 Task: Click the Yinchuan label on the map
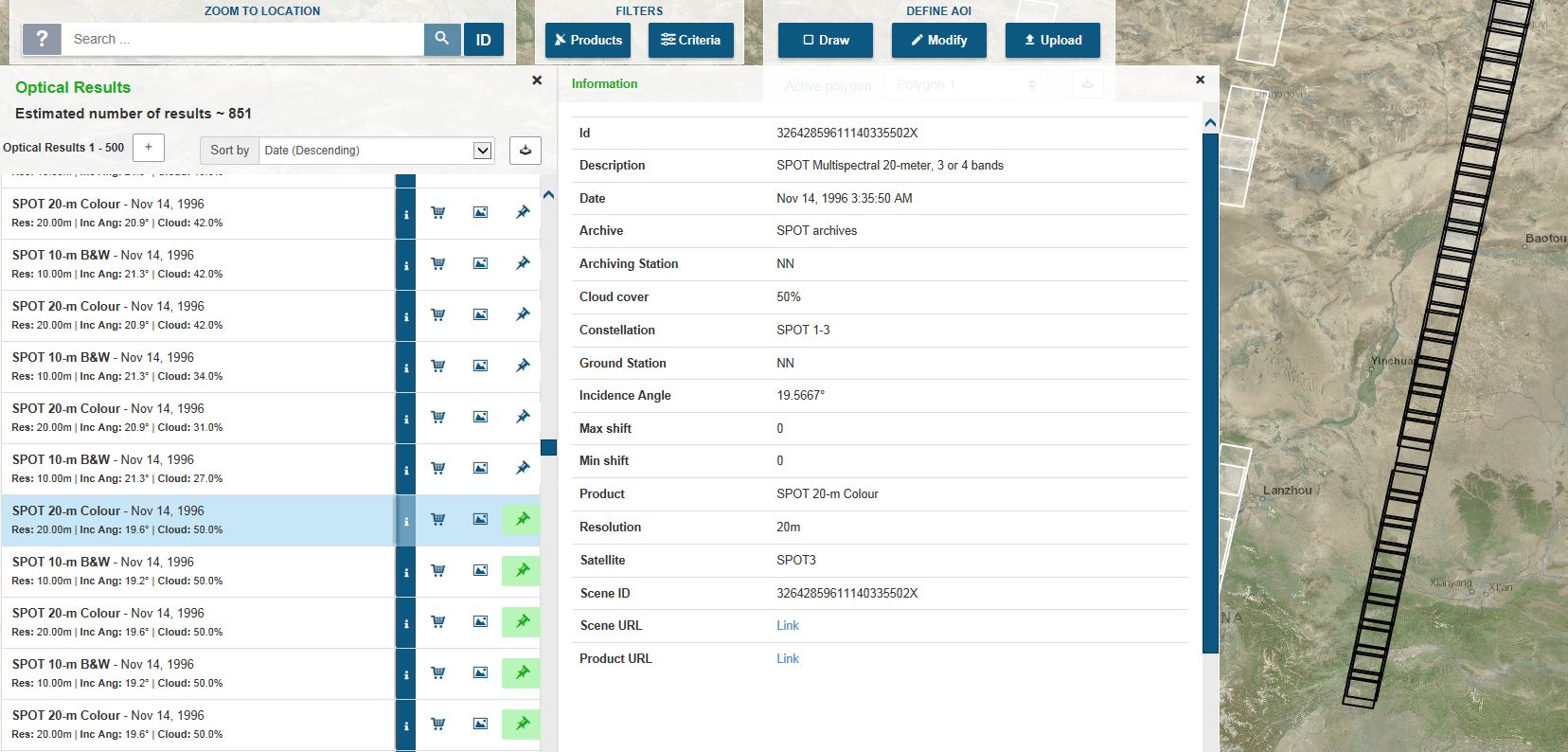[1393, 361]
